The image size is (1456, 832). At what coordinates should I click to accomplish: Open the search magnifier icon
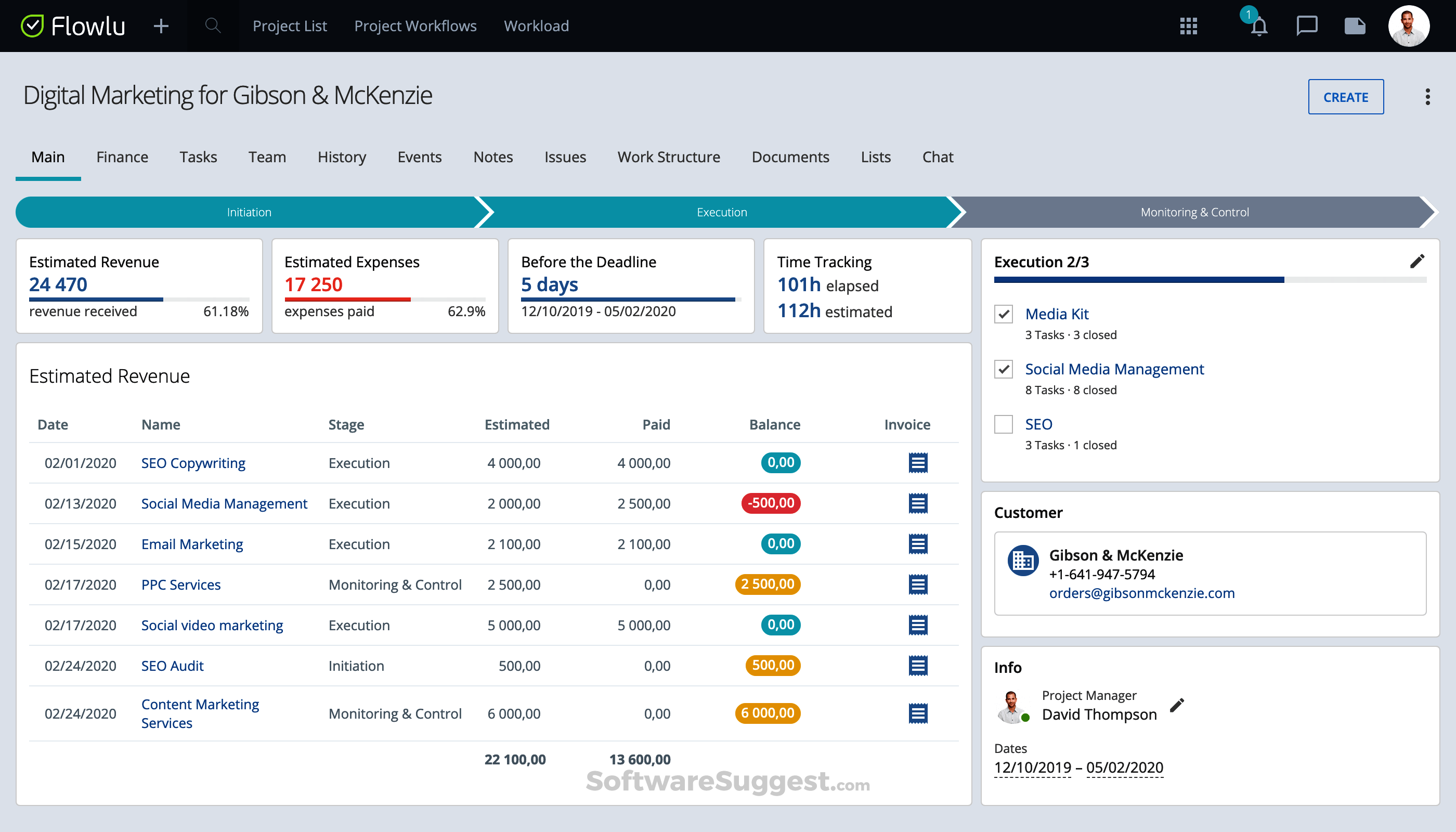(x=213, y=25)
